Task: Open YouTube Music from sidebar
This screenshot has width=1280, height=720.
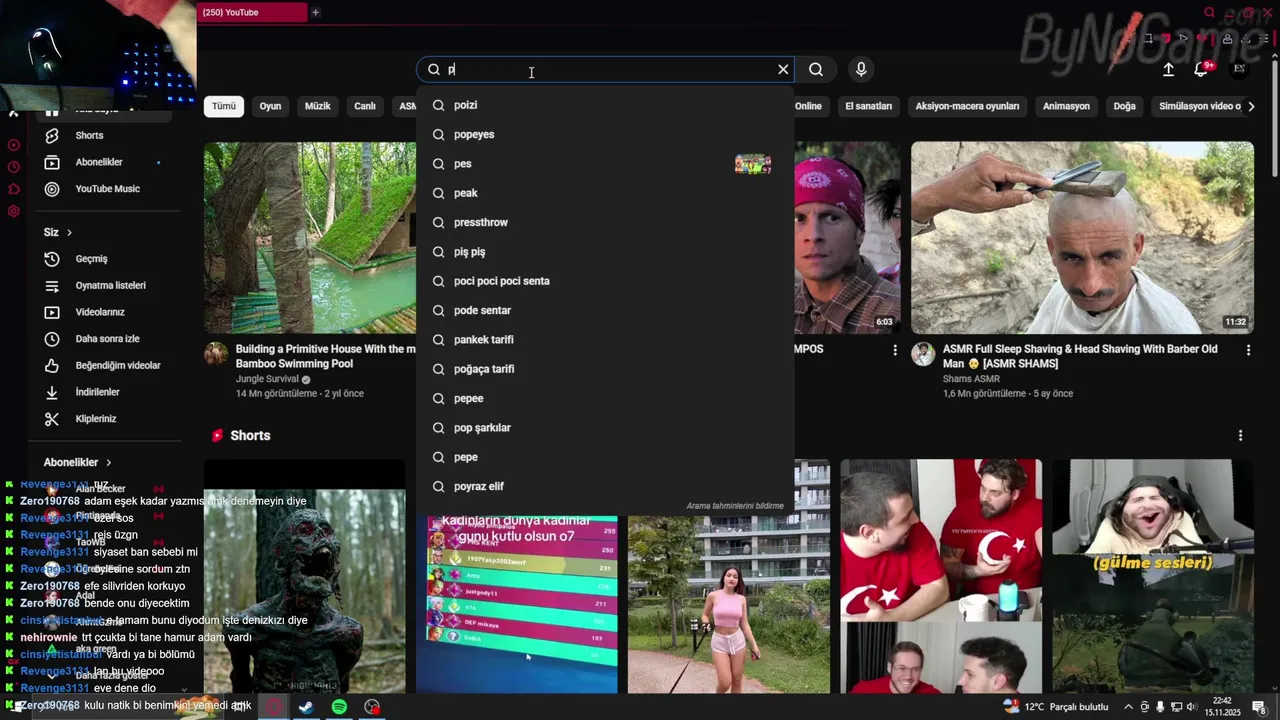Action: pos(105,189)
